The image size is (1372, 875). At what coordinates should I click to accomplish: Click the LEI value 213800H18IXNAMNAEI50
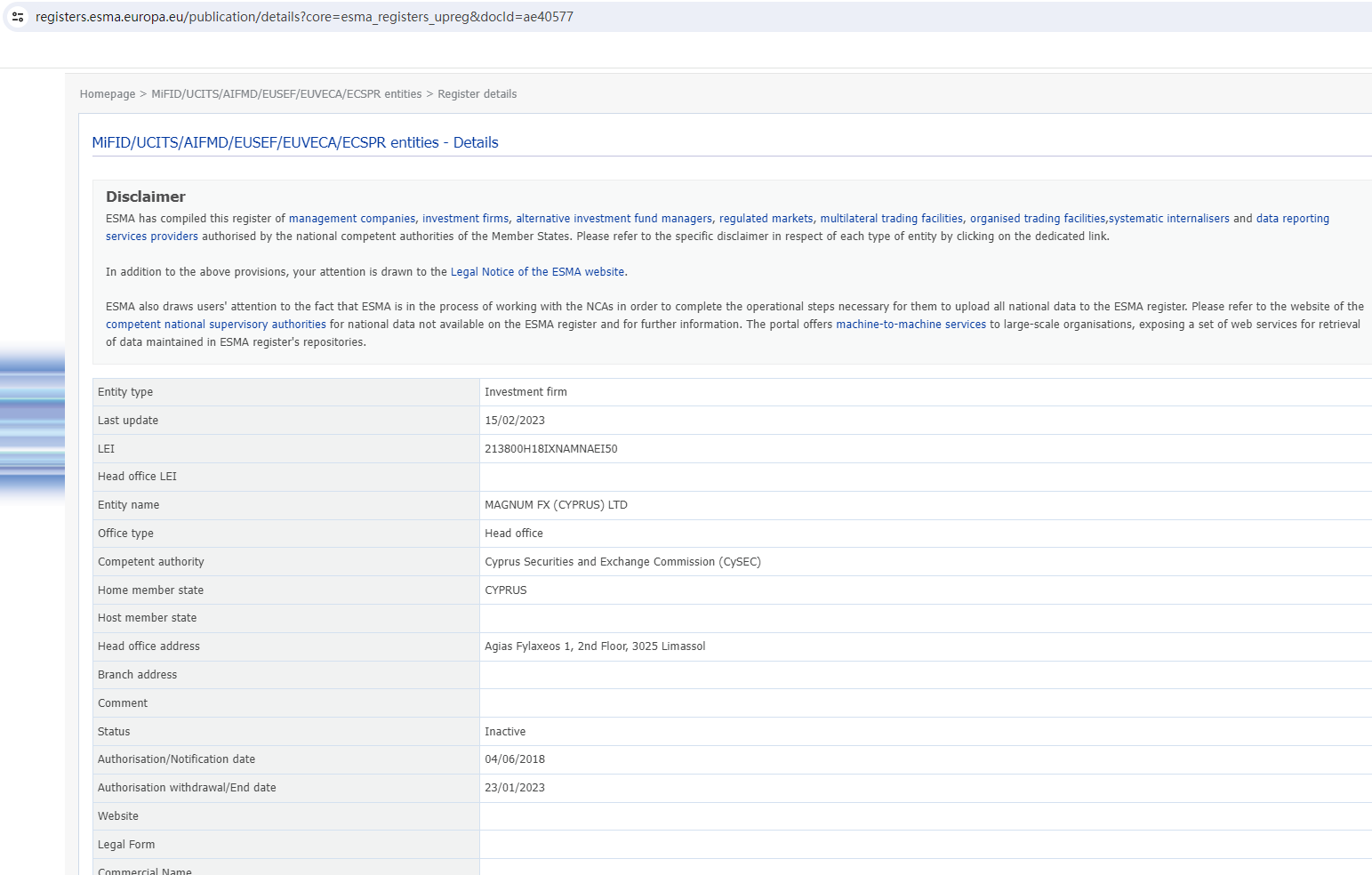coord(550,449)
